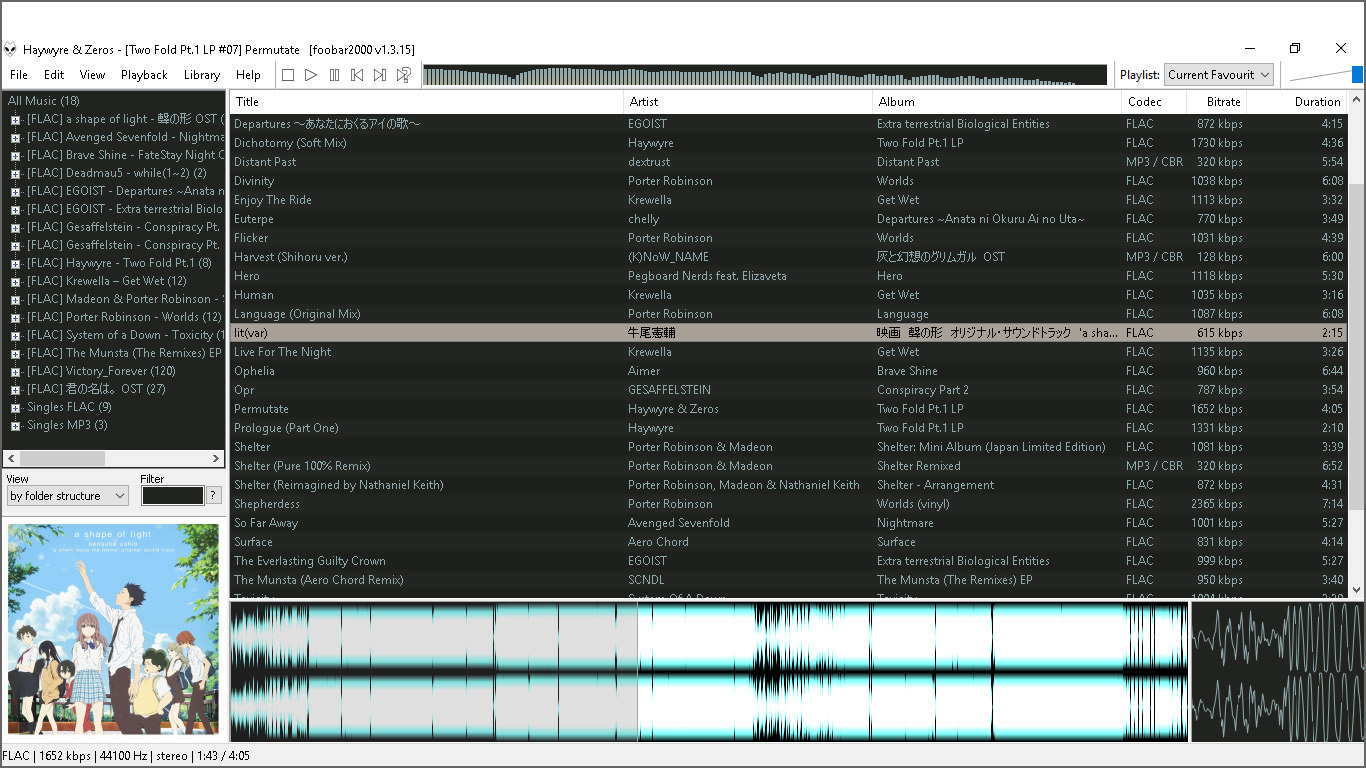Select the All Music (18) library root
Screen dimensions: 1366x768
[x=44, y=100]
